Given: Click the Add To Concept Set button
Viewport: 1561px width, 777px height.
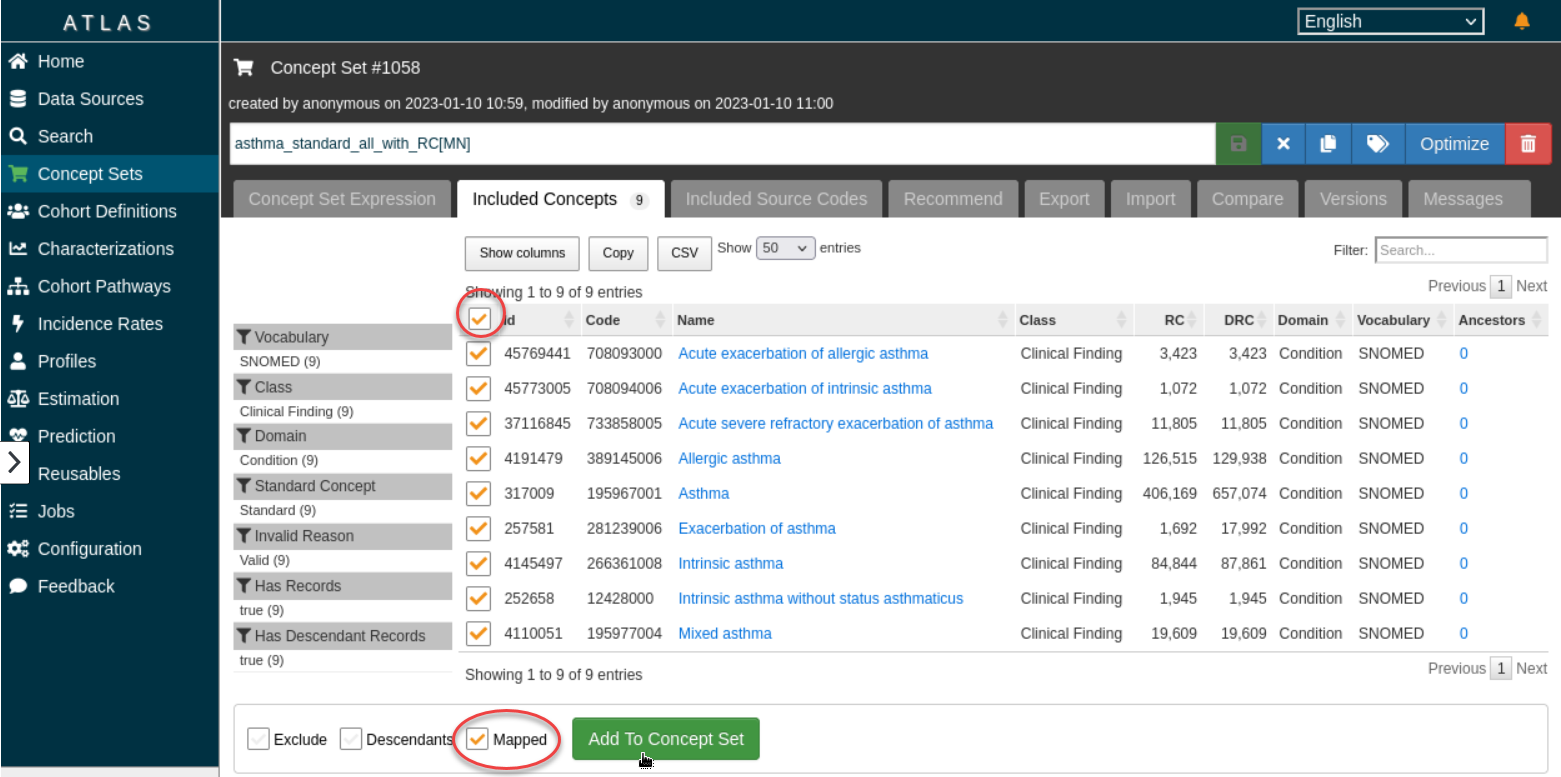Looking at the screenshot, I should pyautogui.click(x=665, y=739).
